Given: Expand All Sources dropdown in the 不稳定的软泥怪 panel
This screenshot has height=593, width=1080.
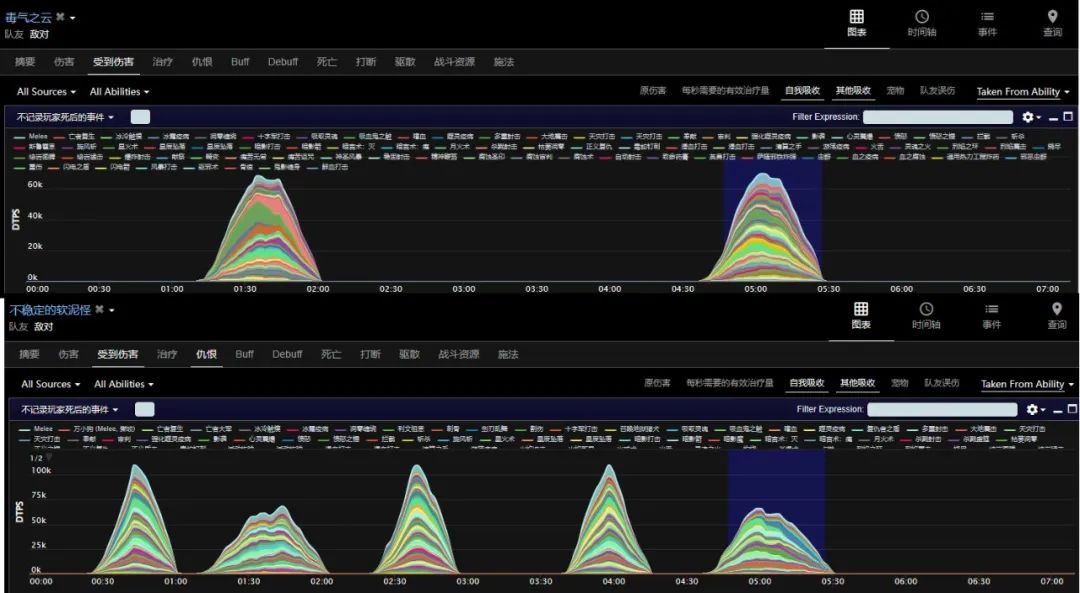Looking at the screenshot, I should click(x=50, y=384).
